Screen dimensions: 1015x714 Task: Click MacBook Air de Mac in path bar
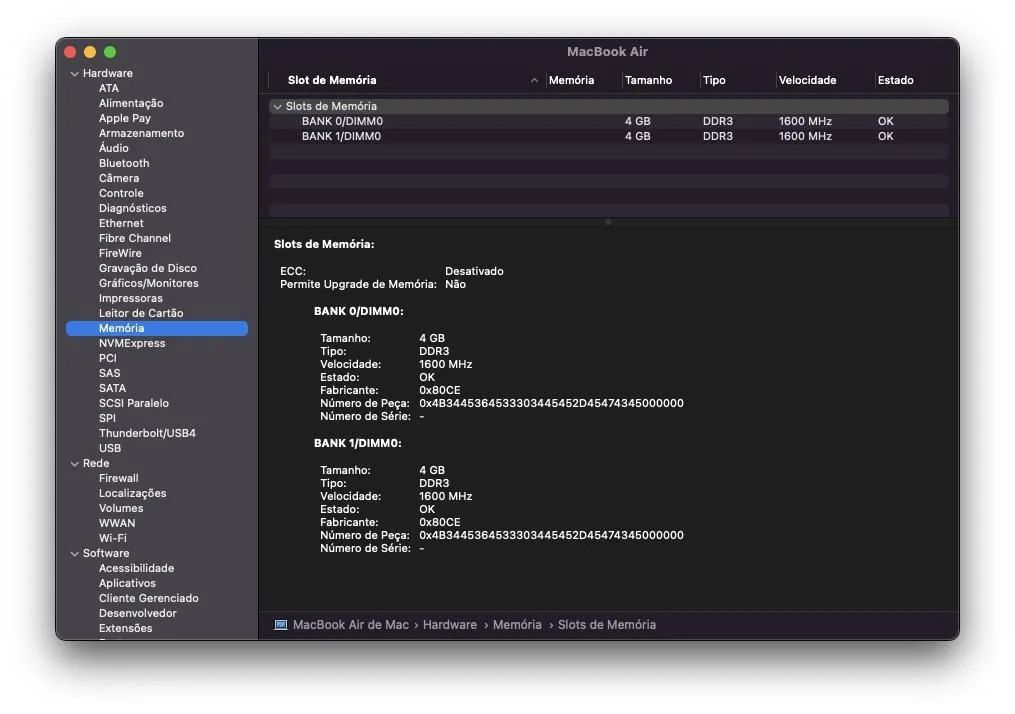coord(350,625)
